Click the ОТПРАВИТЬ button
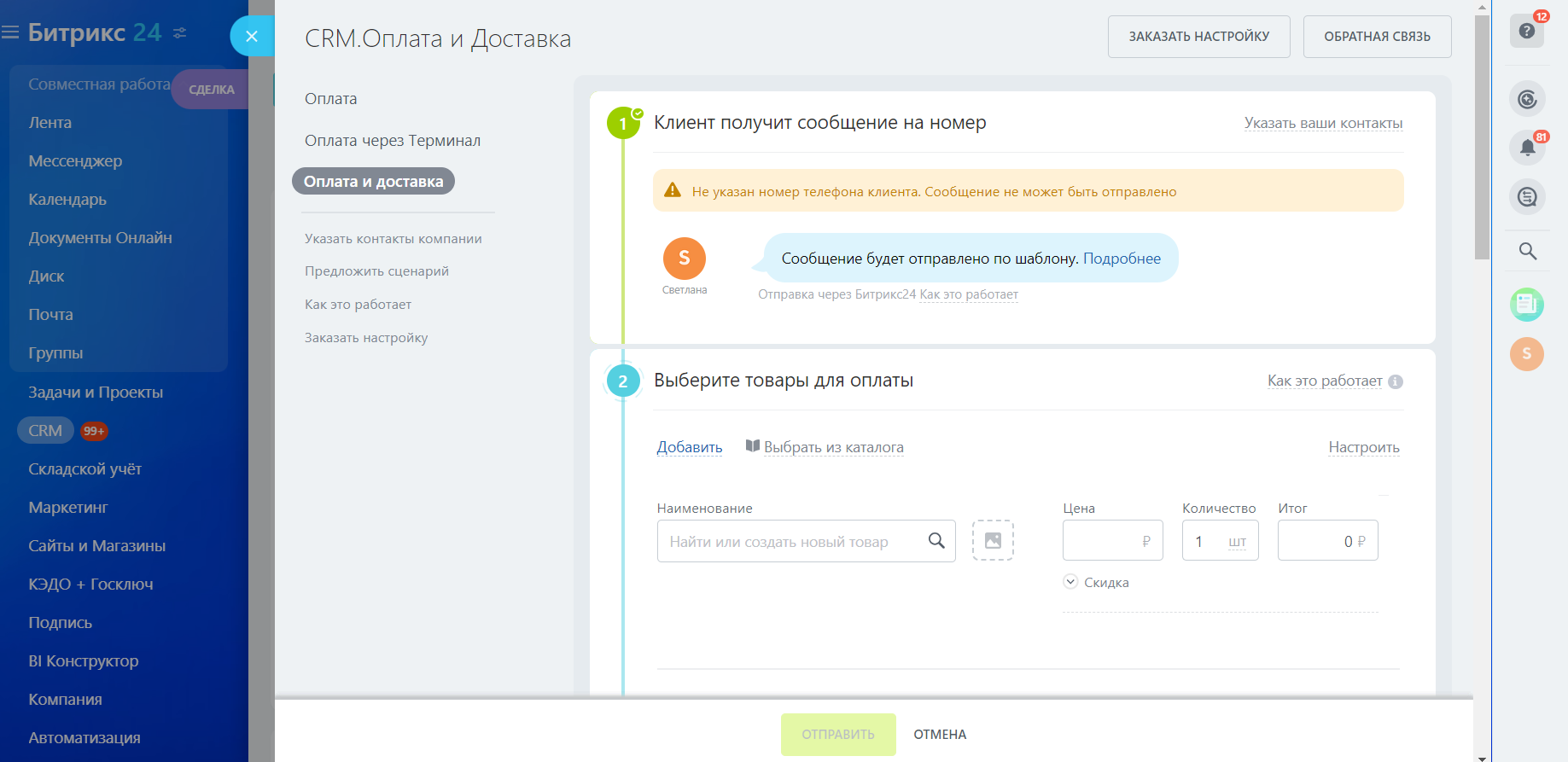The image size is (1568, 762). pyautogui.click(x=838, y=735)
